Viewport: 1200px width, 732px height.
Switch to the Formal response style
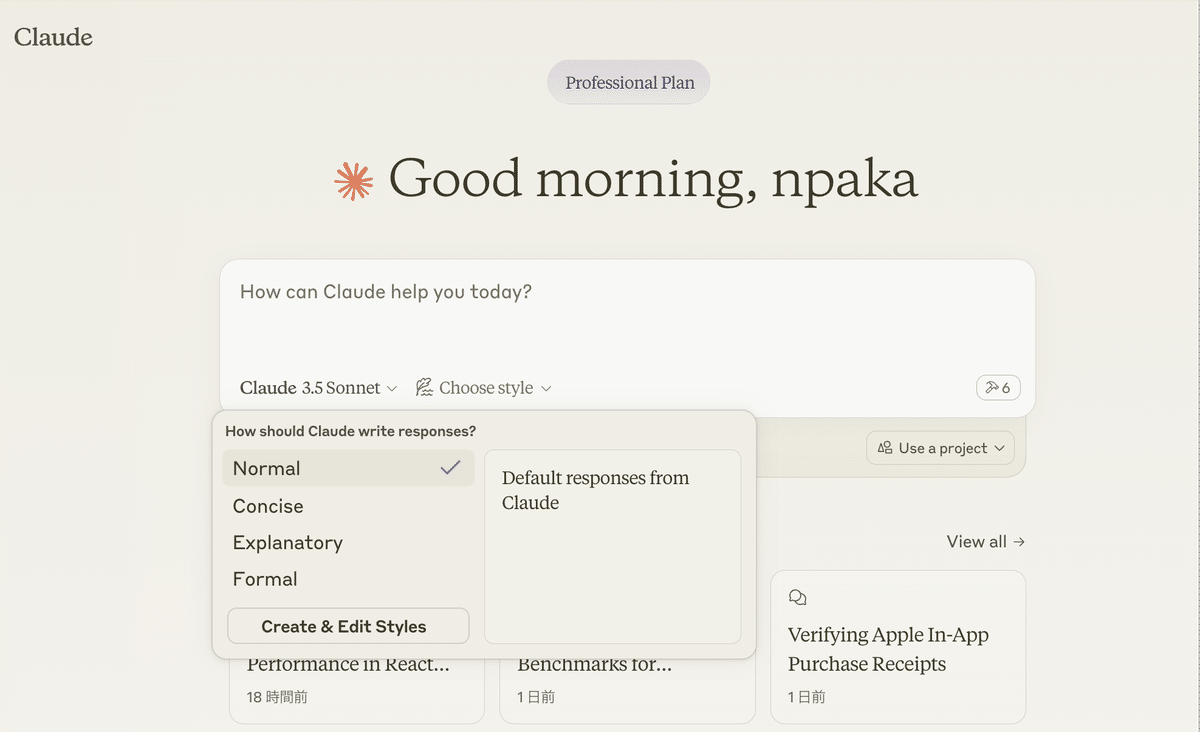tap(265, 579)
